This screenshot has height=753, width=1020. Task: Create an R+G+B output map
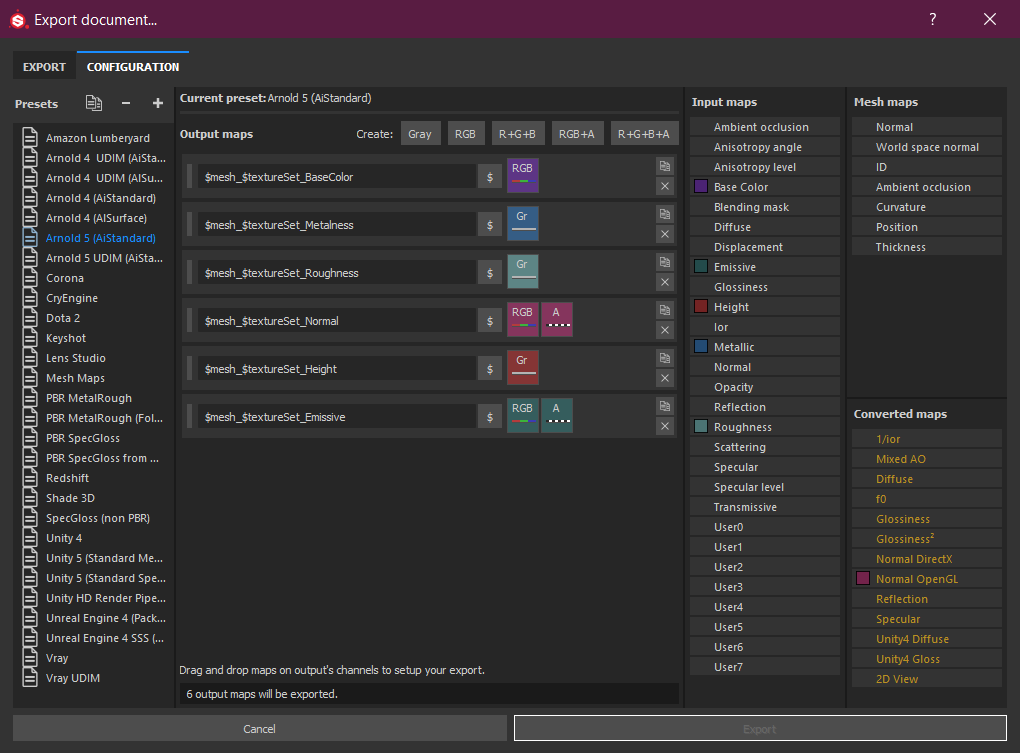pyautogui.click(x=517, y=134)
